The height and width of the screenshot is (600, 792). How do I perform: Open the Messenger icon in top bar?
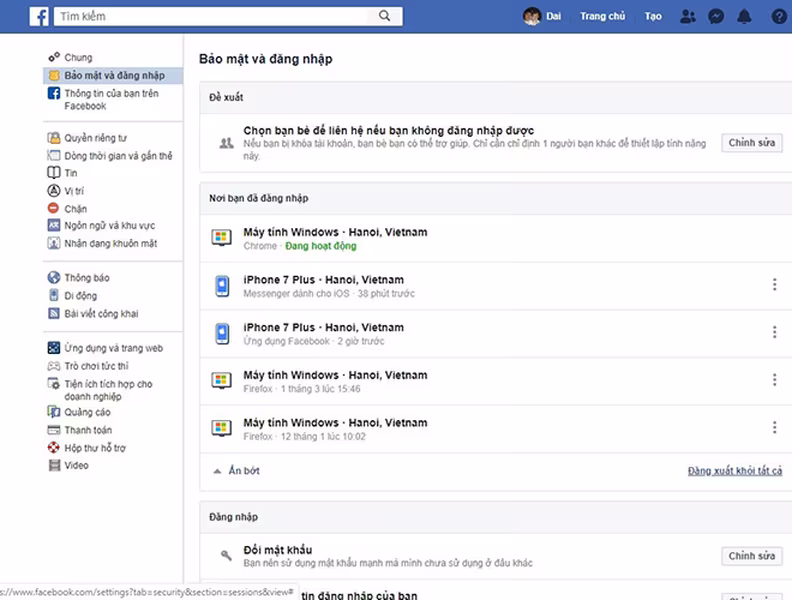tap(716, 16)
